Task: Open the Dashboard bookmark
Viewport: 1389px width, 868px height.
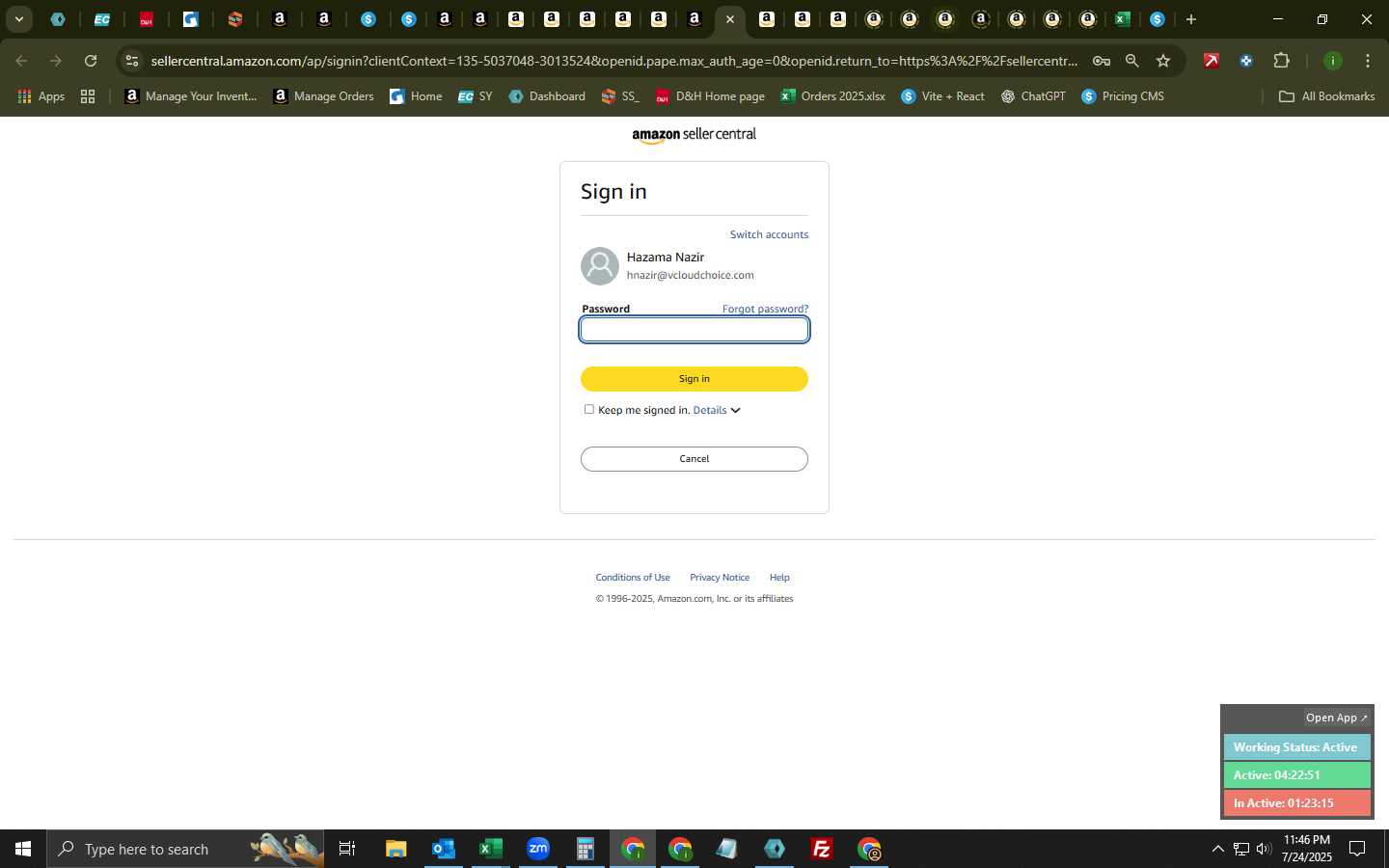Action: tap(547, 96)
